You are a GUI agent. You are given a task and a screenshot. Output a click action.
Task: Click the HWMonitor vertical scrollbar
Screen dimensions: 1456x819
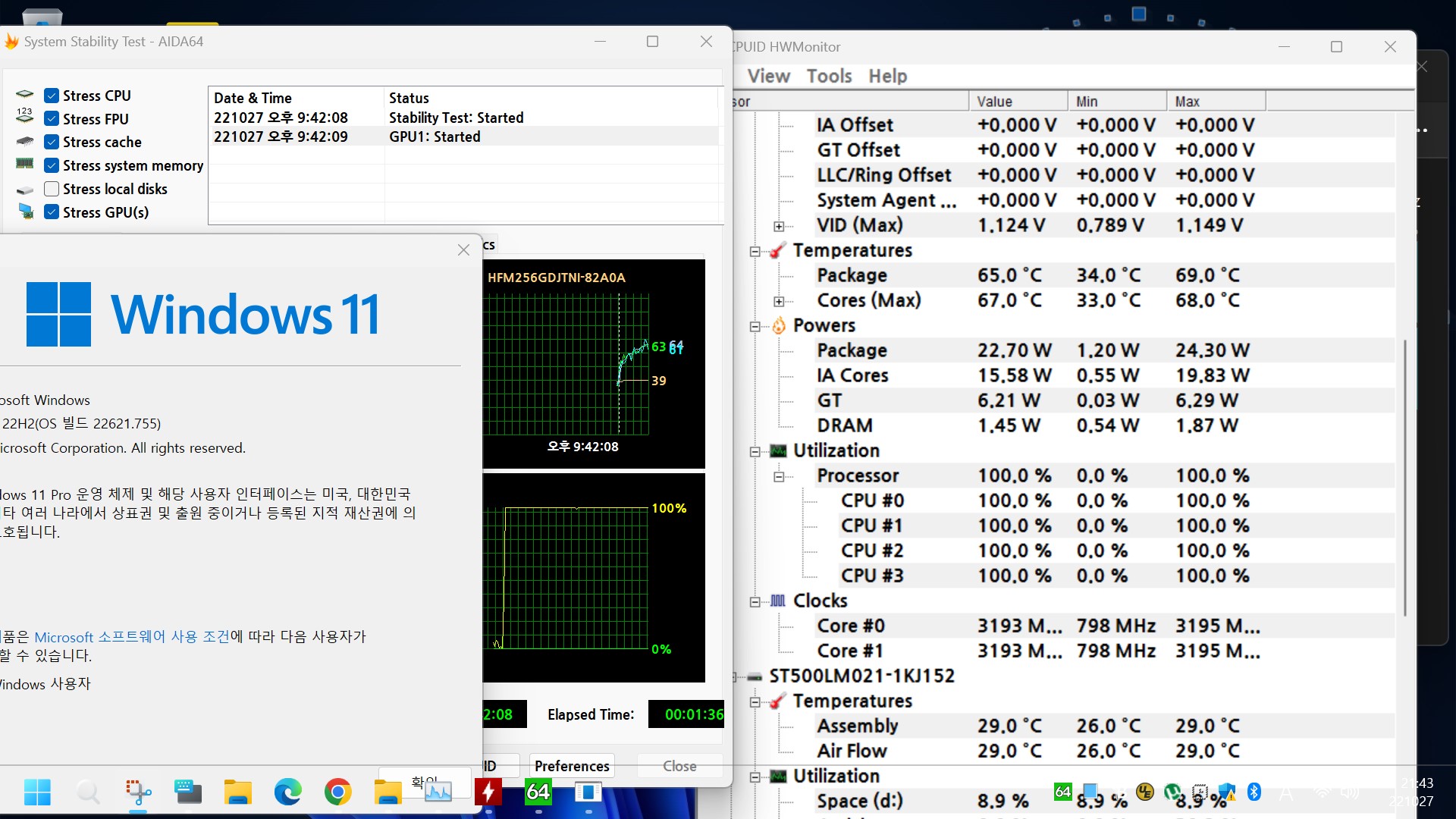[x=1405, y=478]
